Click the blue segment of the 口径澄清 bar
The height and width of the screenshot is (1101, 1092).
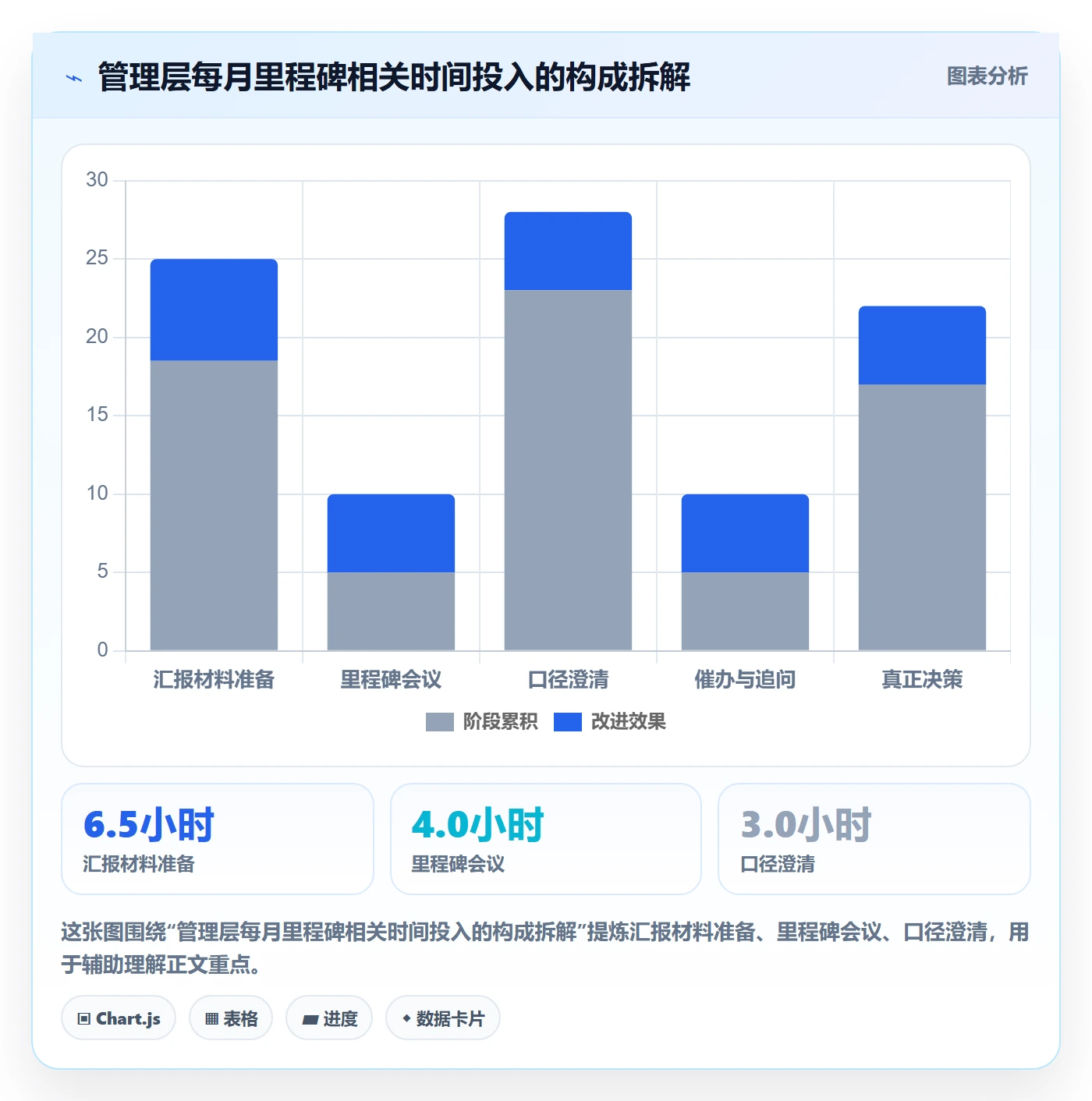[x=568, y=251]
